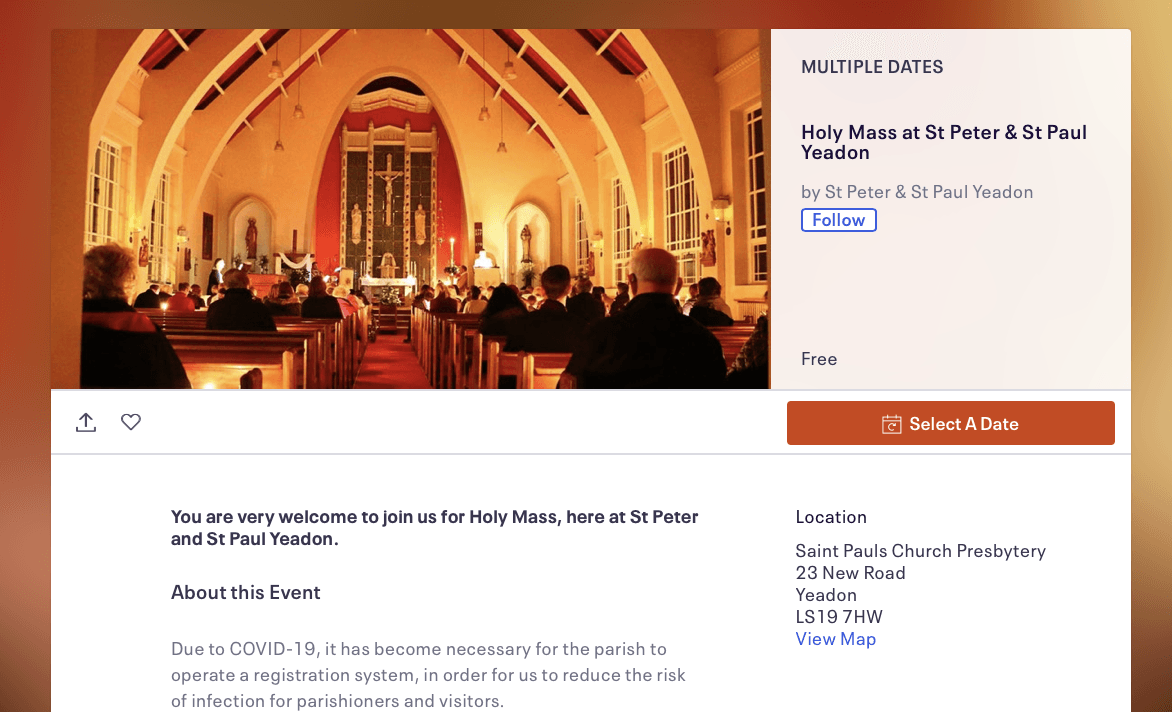Click the crucifix at the altar in photo
Screen dimensions: 1172x712
[x=388, y=185]
